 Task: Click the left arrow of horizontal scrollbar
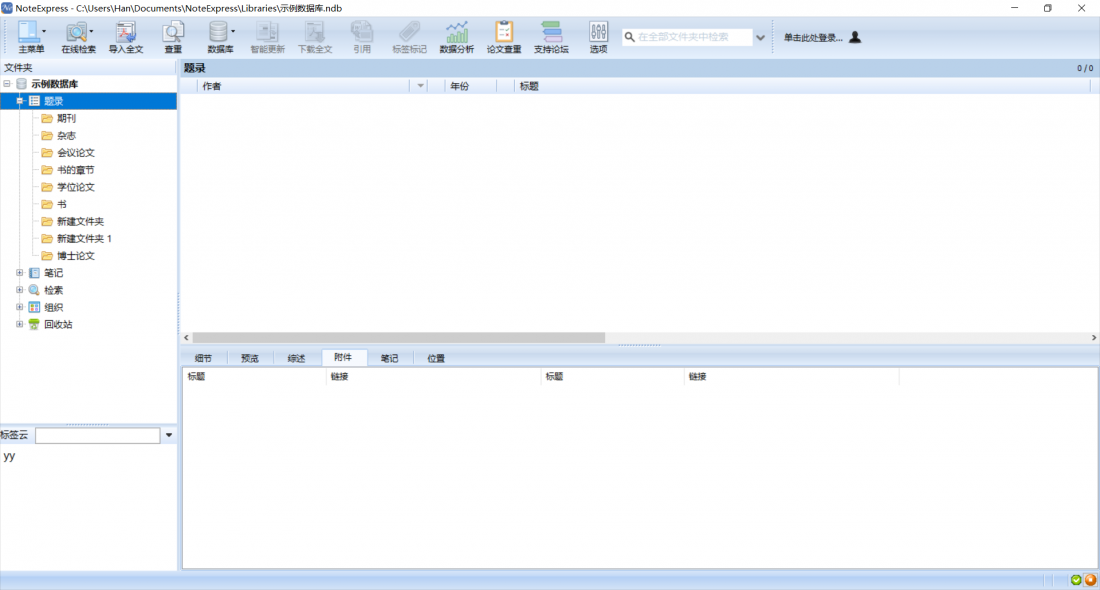click(186, 337)
